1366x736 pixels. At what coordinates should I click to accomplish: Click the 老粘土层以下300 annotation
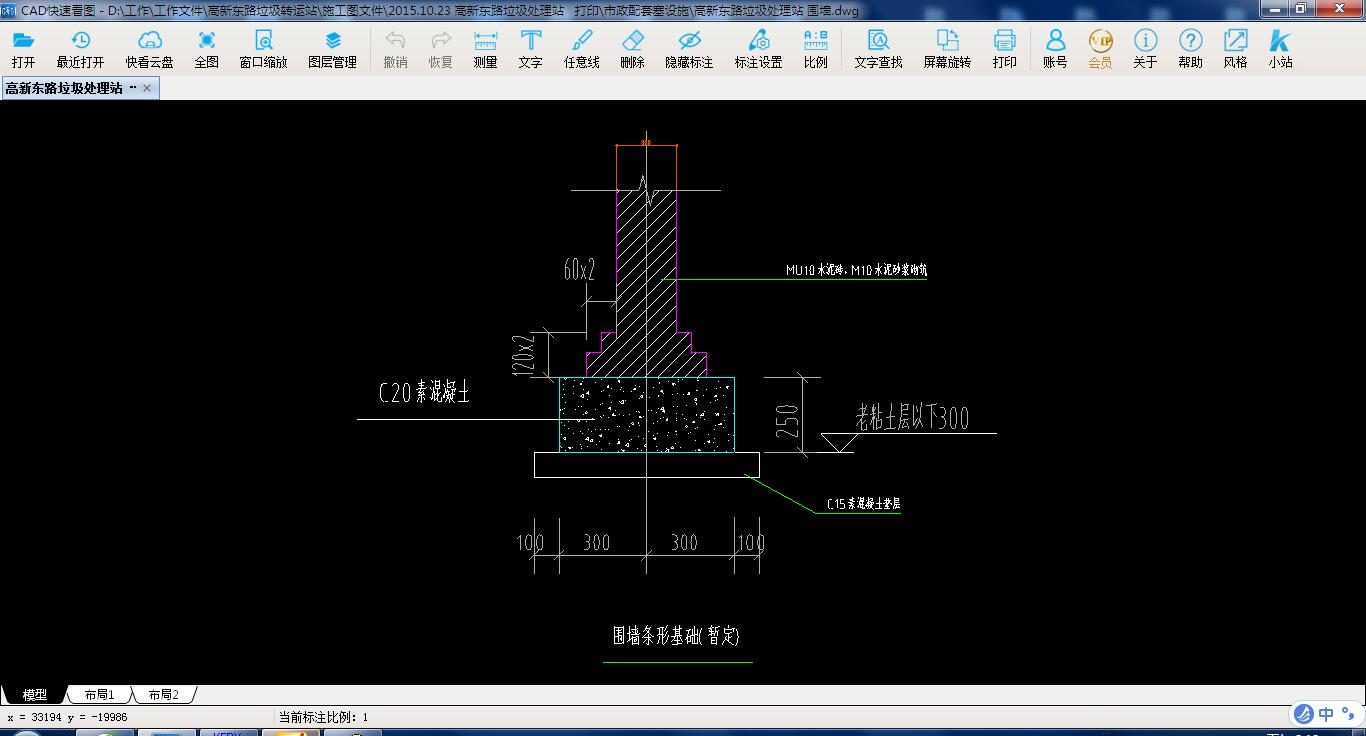912,417
